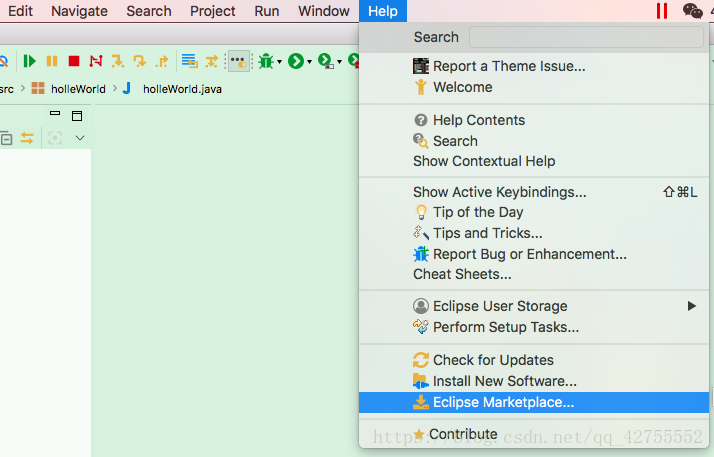This screenshot has width=714, height=457.
Task: Open the Search menu in menu bar
Action: [x=149, y=11]
